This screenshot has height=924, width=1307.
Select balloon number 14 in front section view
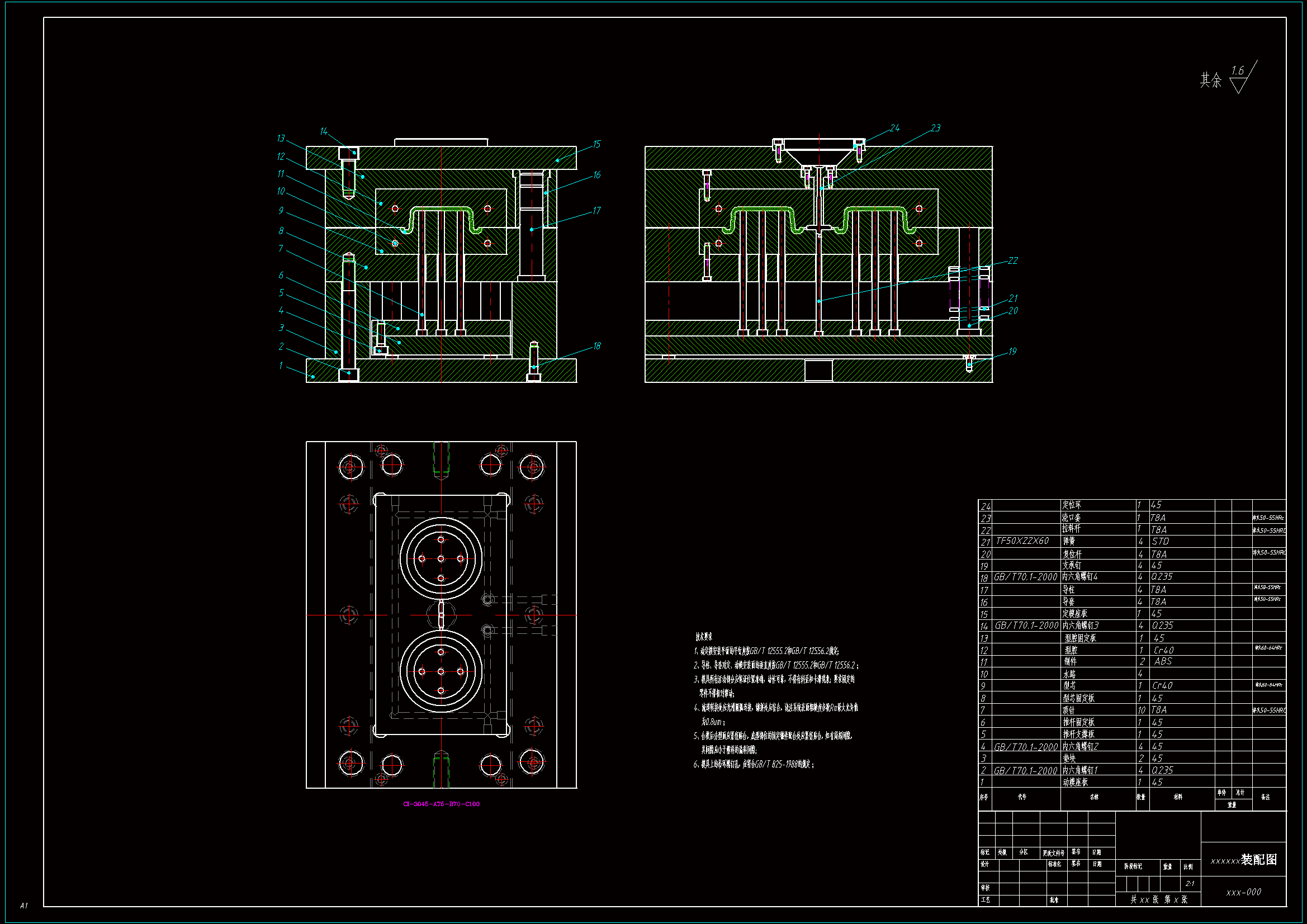pos(323,131)
